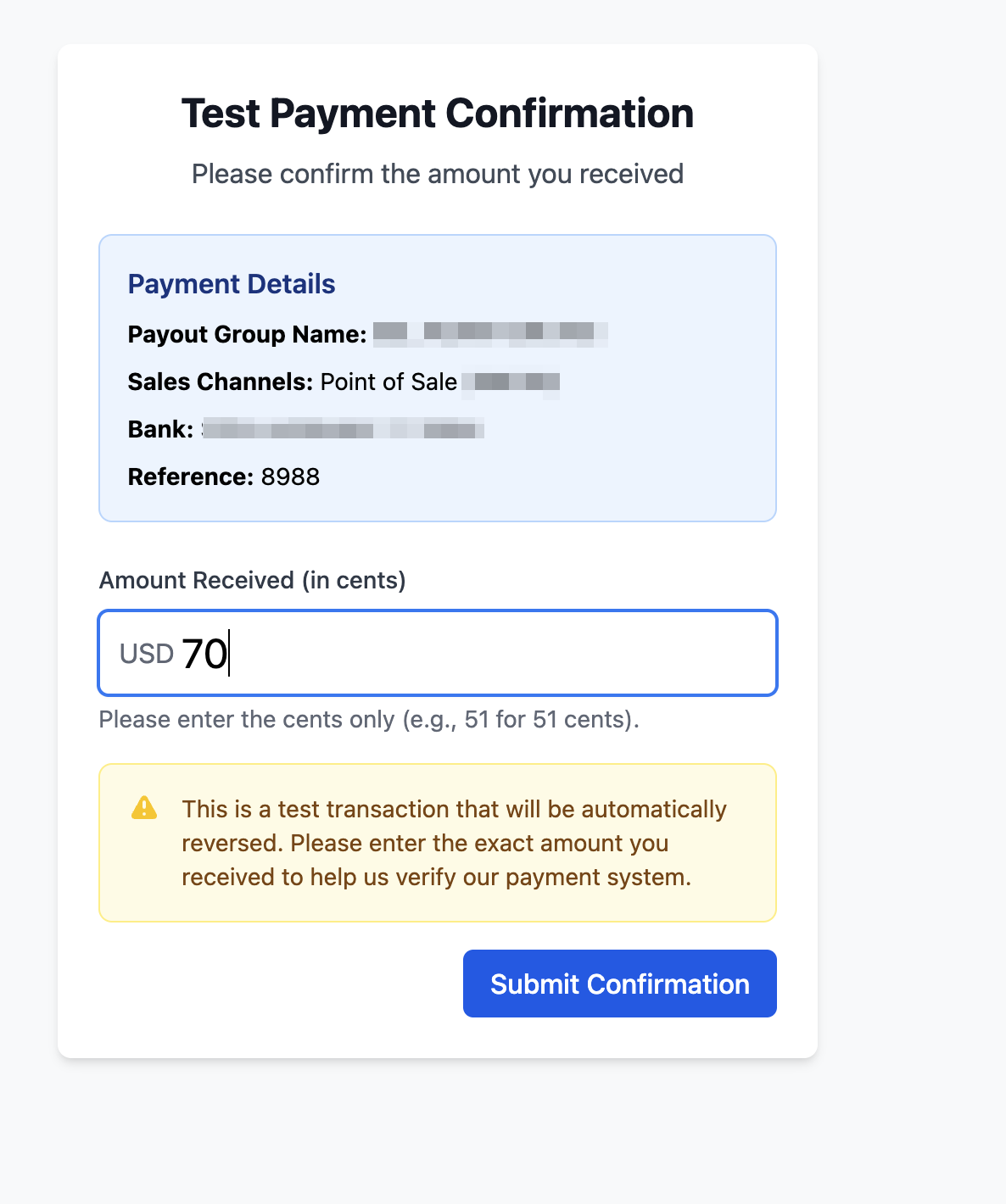The width and height of the screenshot is (1006, 1204).
Task: Select the USD currency prefix
Action: 146,654
